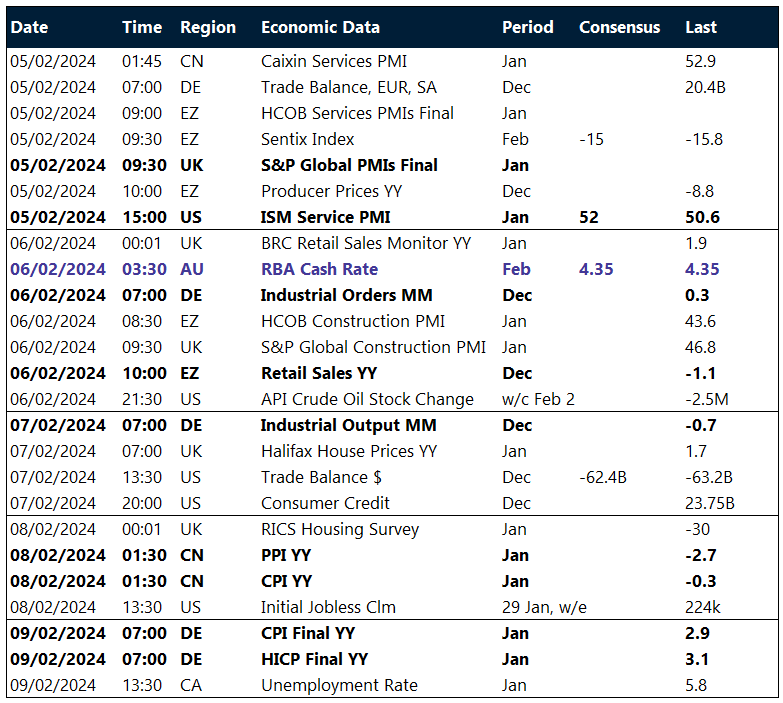Click the Sentix Index entry
The width and height of the screenshot is (783, 703).
point(307,139)
